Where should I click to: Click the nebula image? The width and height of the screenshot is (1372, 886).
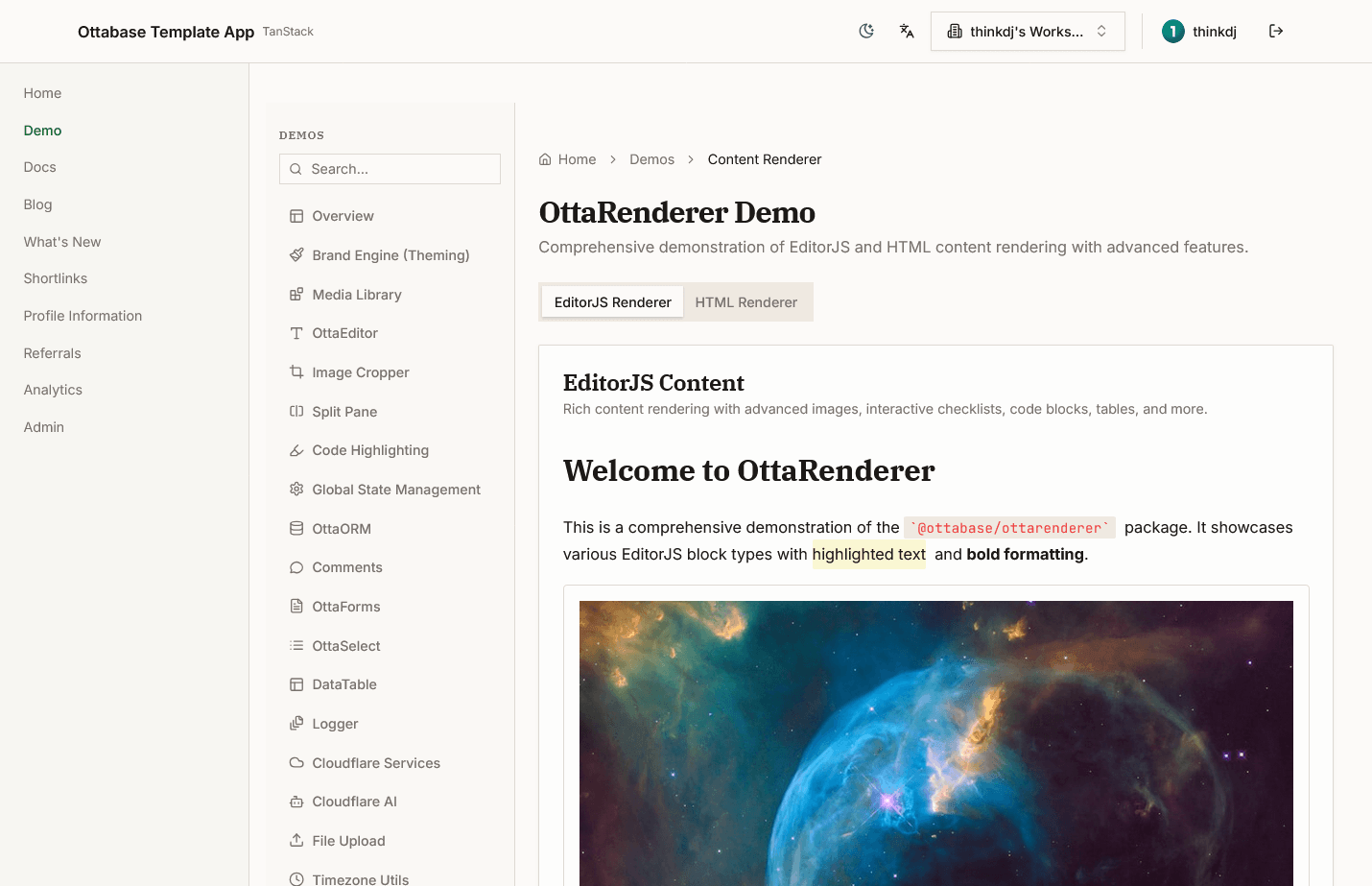pos(936,743)
